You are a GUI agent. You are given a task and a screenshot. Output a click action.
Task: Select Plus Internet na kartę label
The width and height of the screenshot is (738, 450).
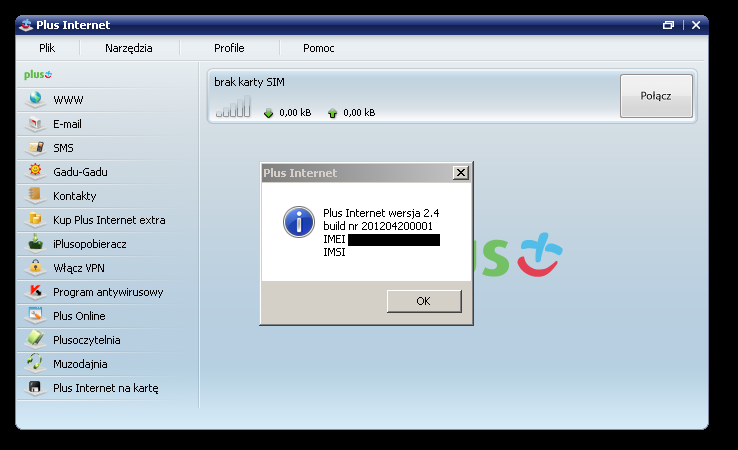tap(106, 388)
